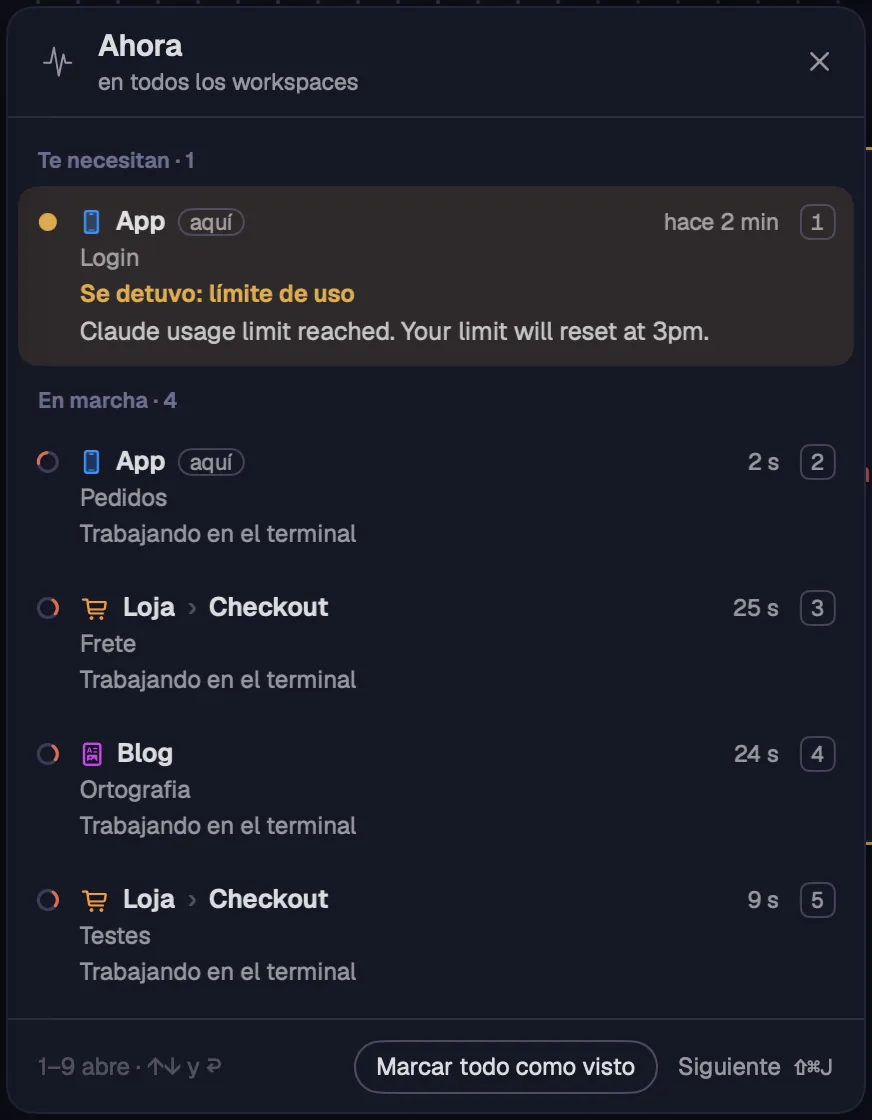This screenshot has width=872, height=1120.
Task: Click the "aquí" tag on Login row
Action: pos(211,222)
